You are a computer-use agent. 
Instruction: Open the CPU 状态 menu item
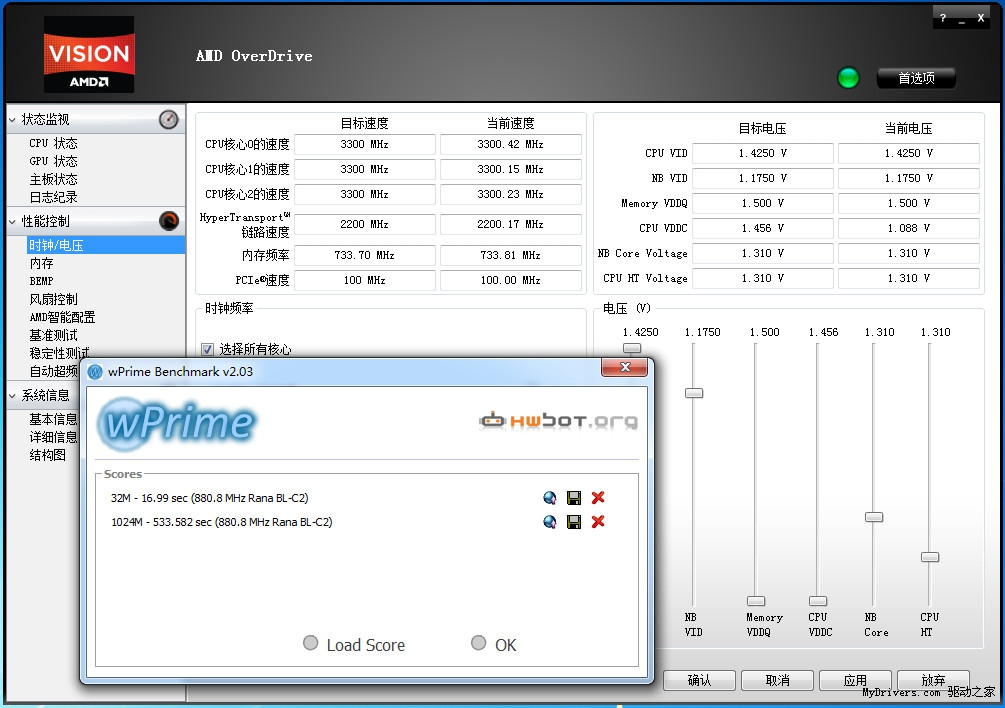(x=53, y=143)
